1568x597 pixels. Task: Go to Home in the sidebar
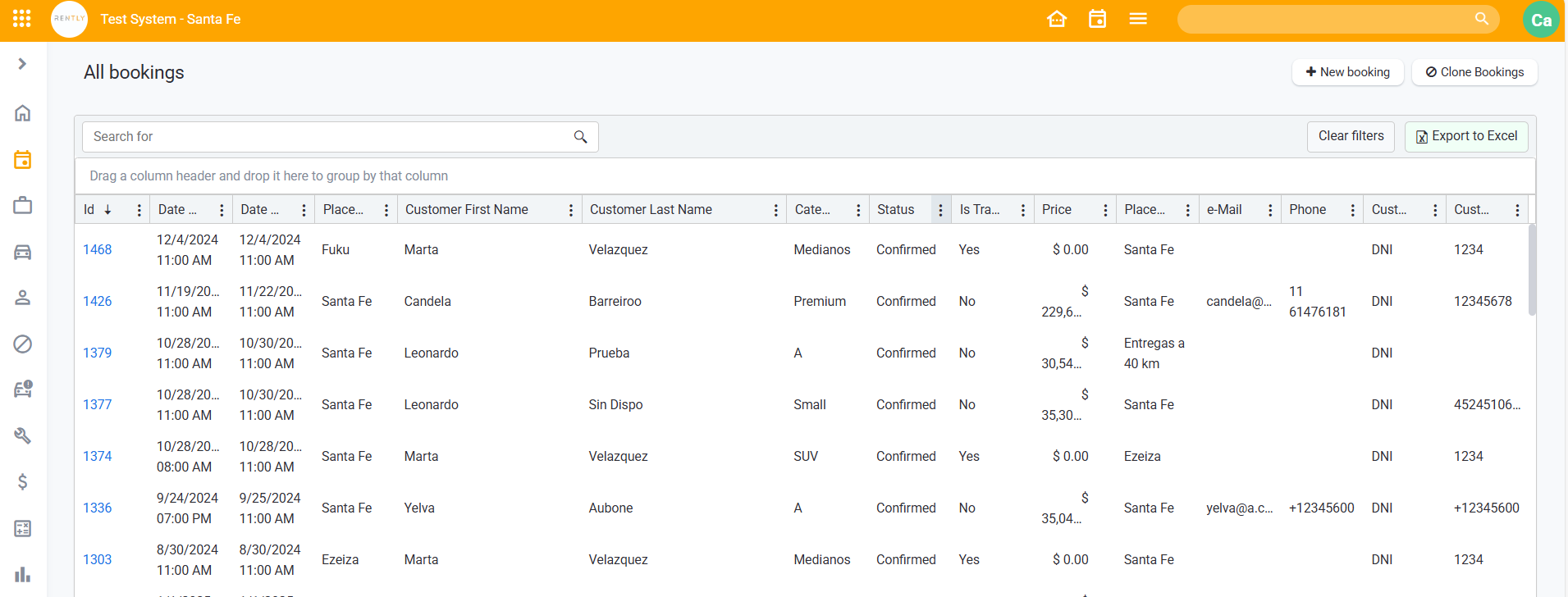pyautogui.click(x=23, y=113)
